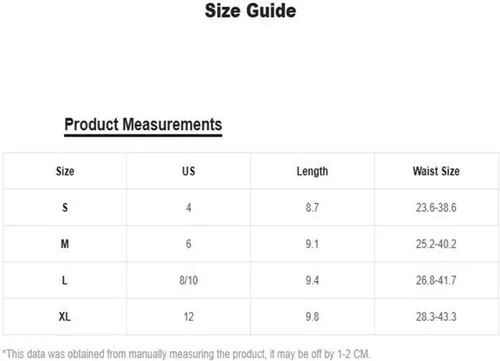Click US size 8/10 cell
Image resolution: width=500 pixels, height=361 pixels.
tap(189, 280)
